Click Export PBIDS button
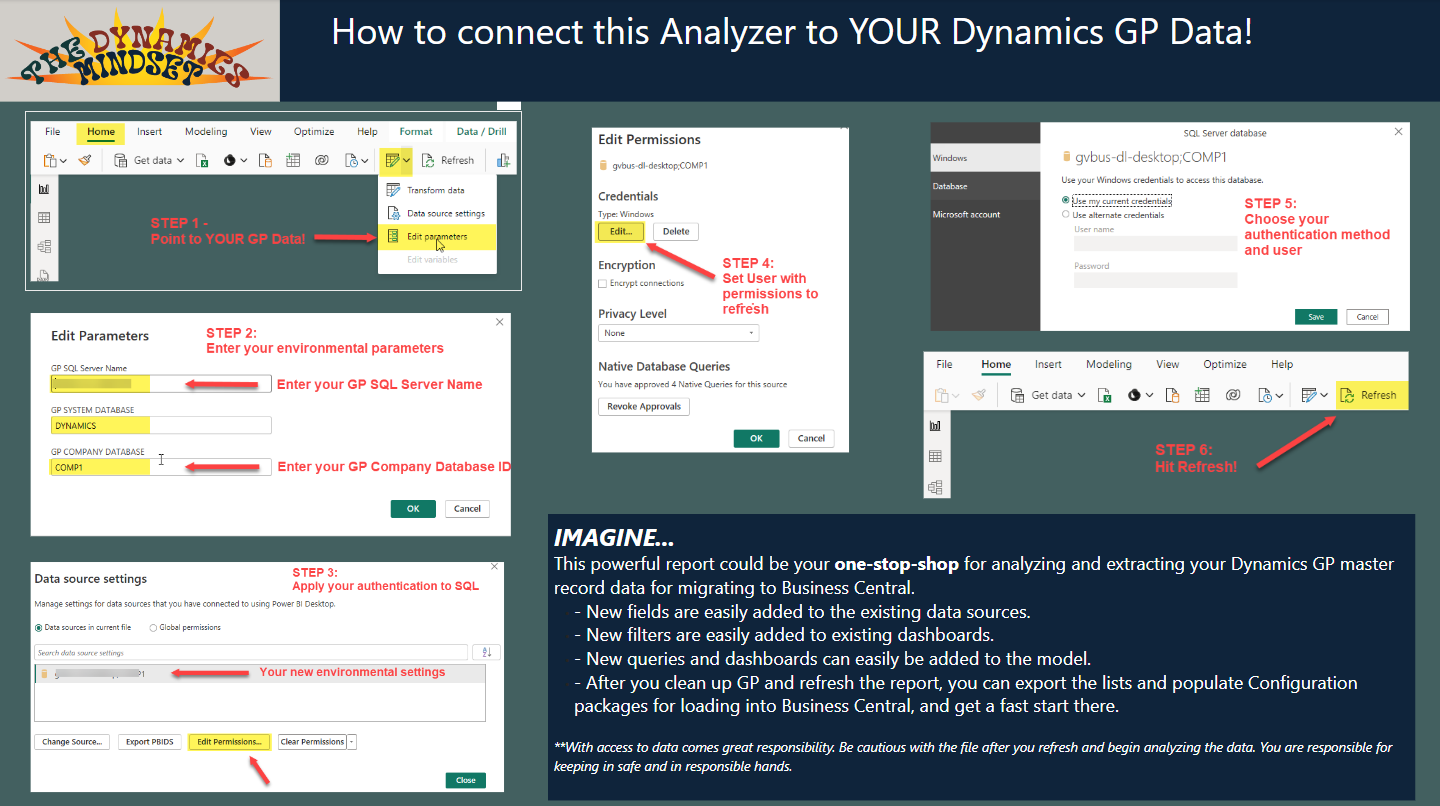1440x806 pixels. click(150, 742)
